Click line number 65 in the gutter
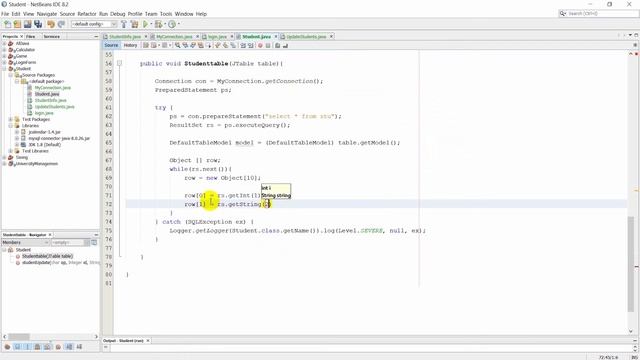Viewport: 640px width, 360px height. 108,143
